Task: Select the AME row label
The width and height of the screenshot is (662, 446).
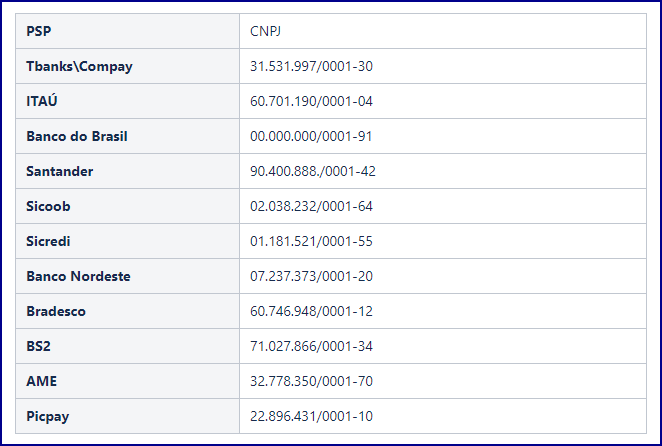Action: 41,381
